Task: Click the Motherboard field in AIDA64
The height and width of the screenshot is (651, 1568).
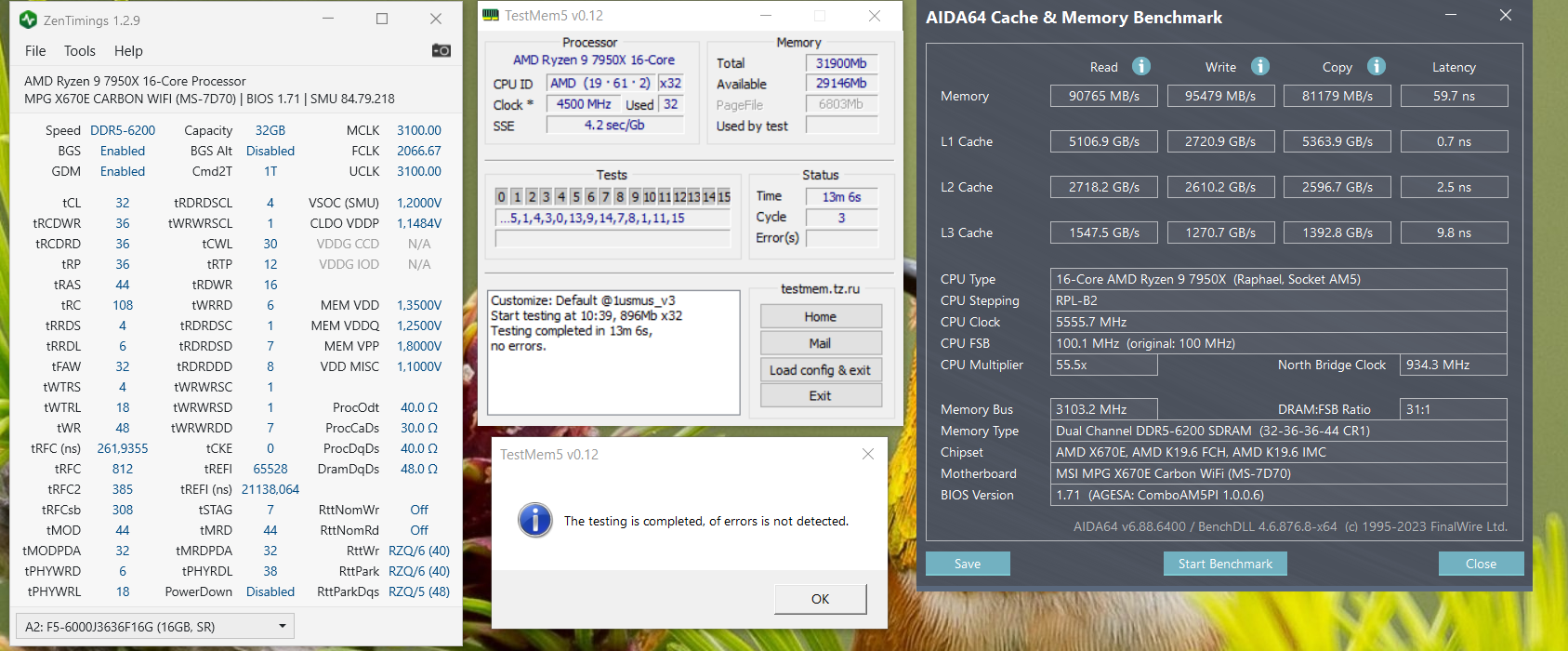Action: [1279, 473]
